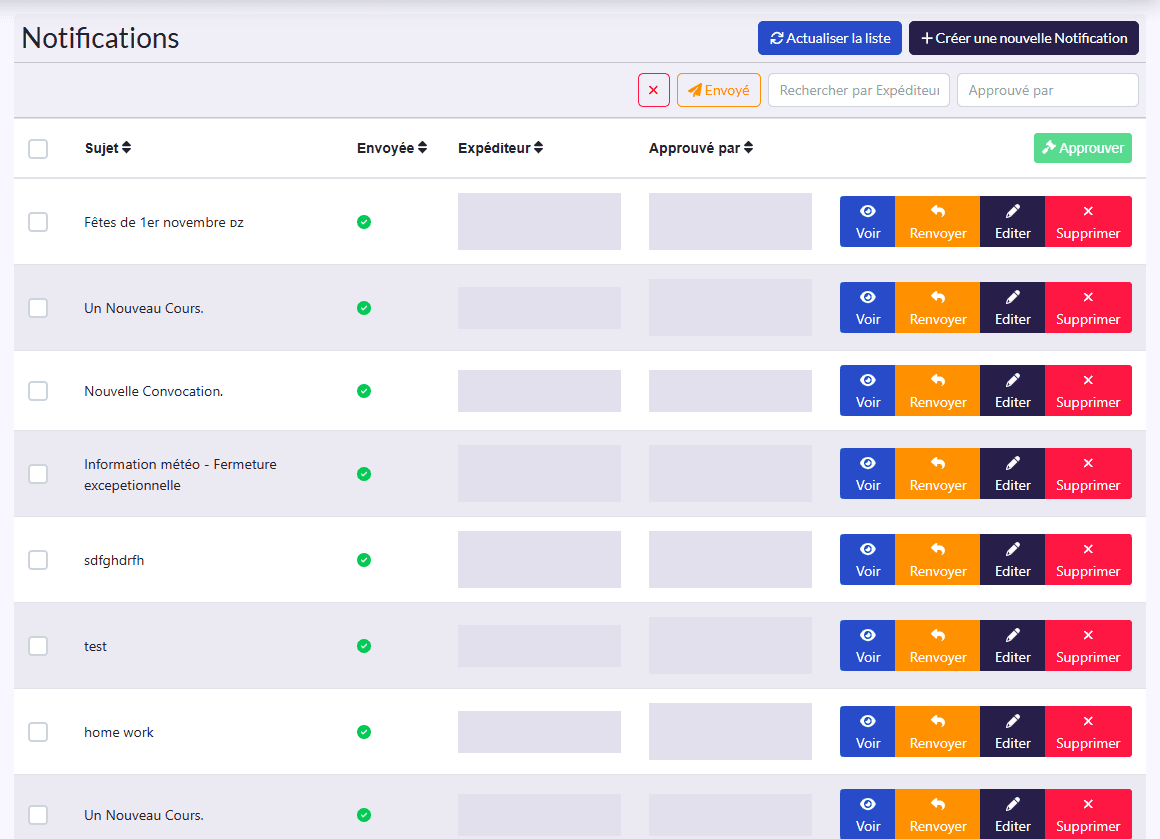Click Editer on the 'test' row
This screenshot has width=1160, height=839.
pyautogui.click(x=1012, y=645)
